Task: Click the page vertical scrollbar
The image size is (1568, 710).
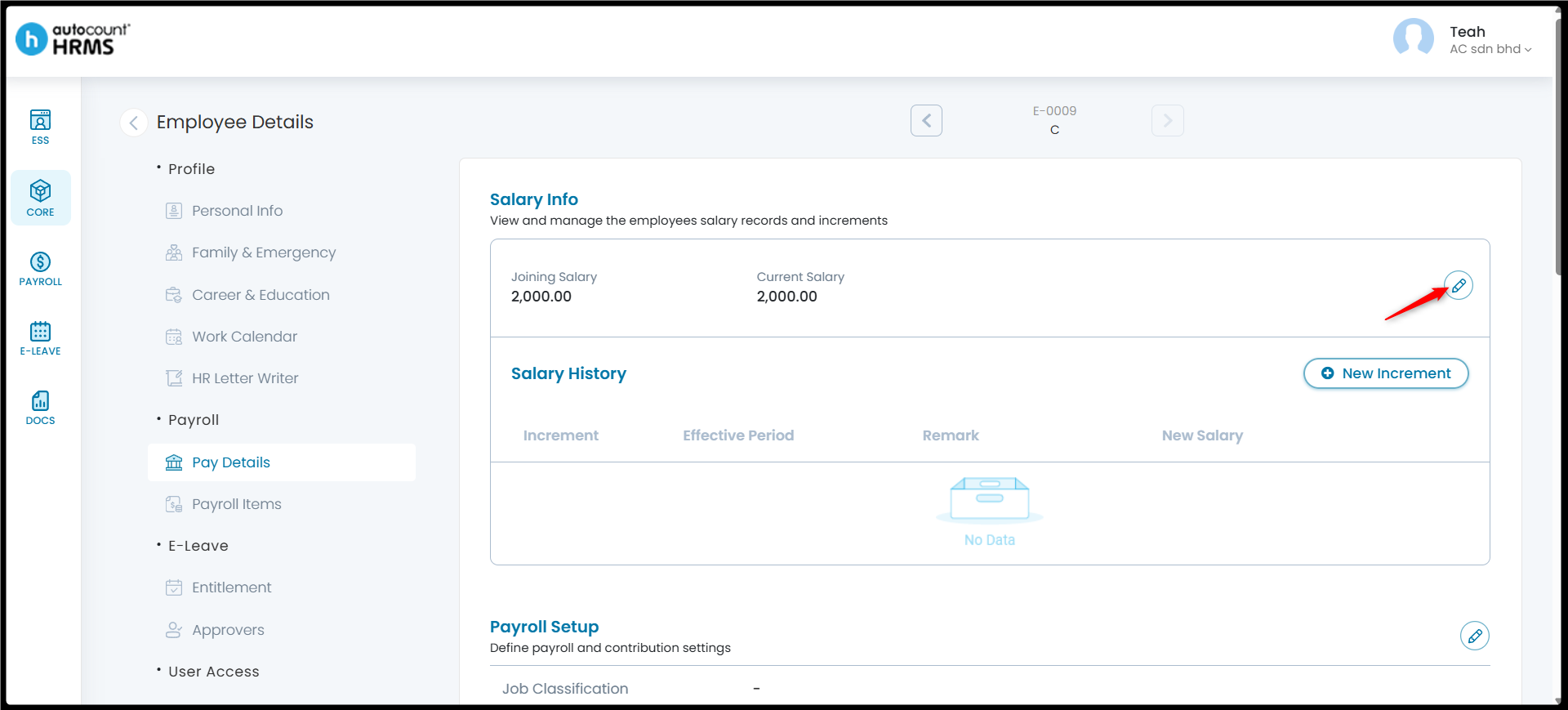Action: 1559,147
